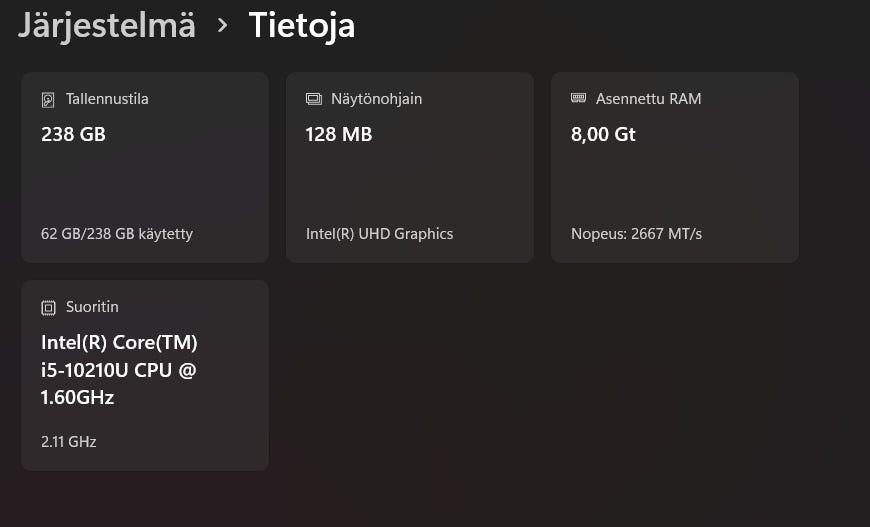Click the 128 MB video memory value
This screenshot has width=870, height=527.
click(x=338, y=134)
